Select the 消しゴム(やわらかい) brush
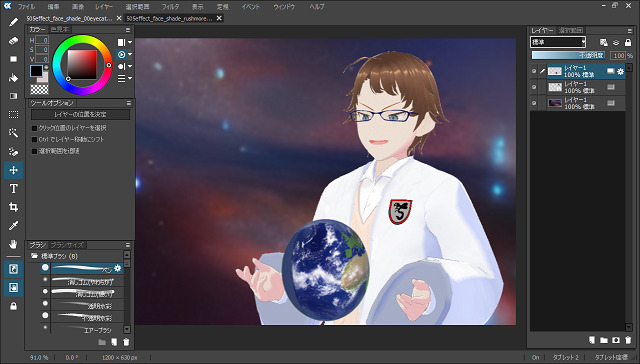The image size is (640, 364). click(x=82, y=281)
